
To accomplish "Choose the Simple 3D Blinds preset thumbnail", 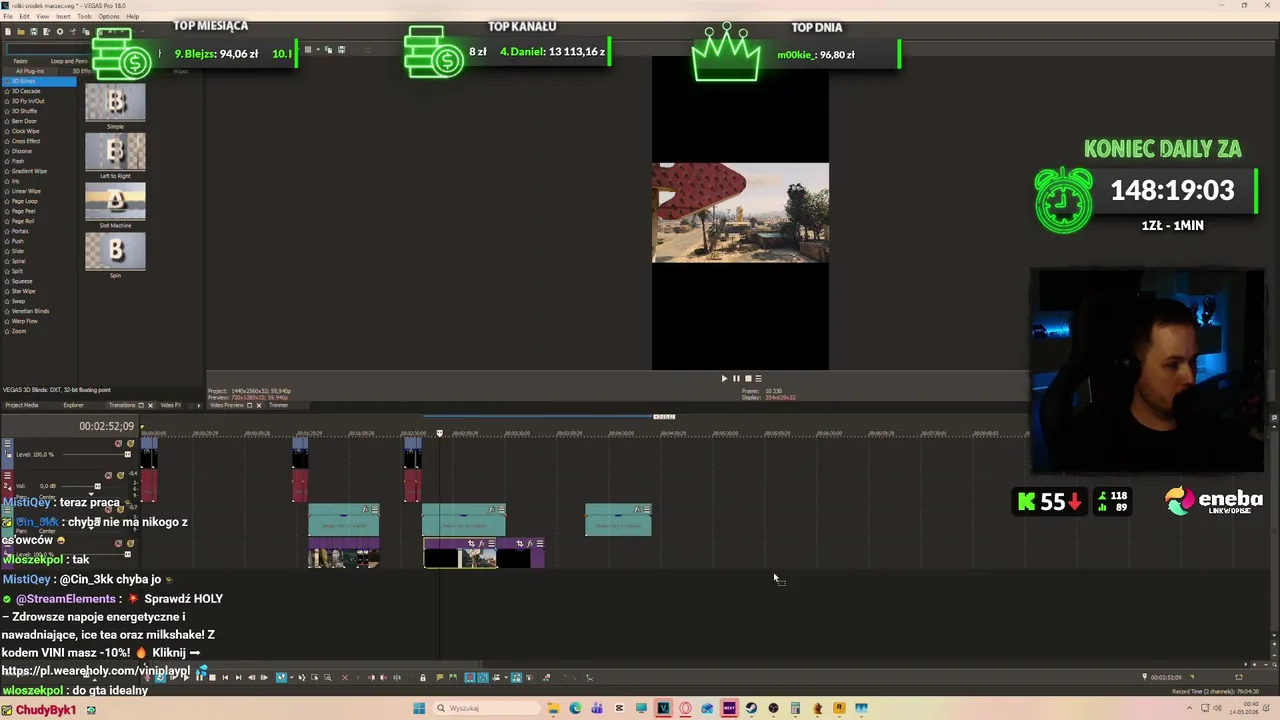I will [115, 102].
